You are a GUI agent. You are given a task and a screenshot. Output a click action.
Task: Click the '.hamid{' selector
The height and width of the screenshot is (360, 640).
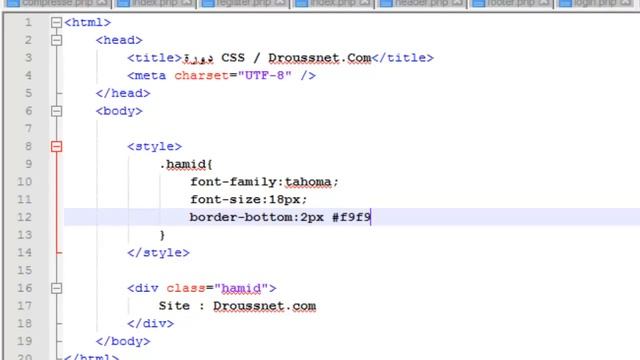(x=186, y=164)
